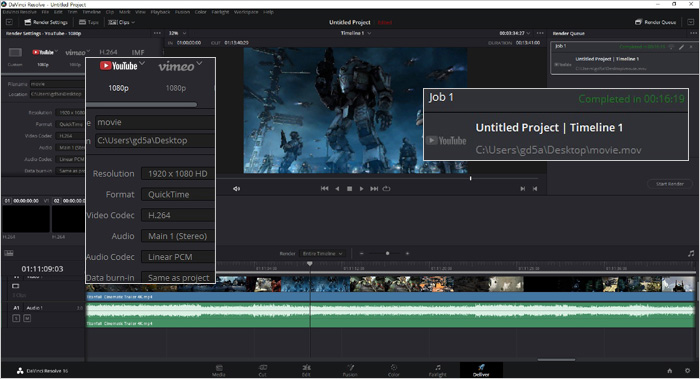Expand the right panel toggle icon beside Render Queue

click(691, 22)
